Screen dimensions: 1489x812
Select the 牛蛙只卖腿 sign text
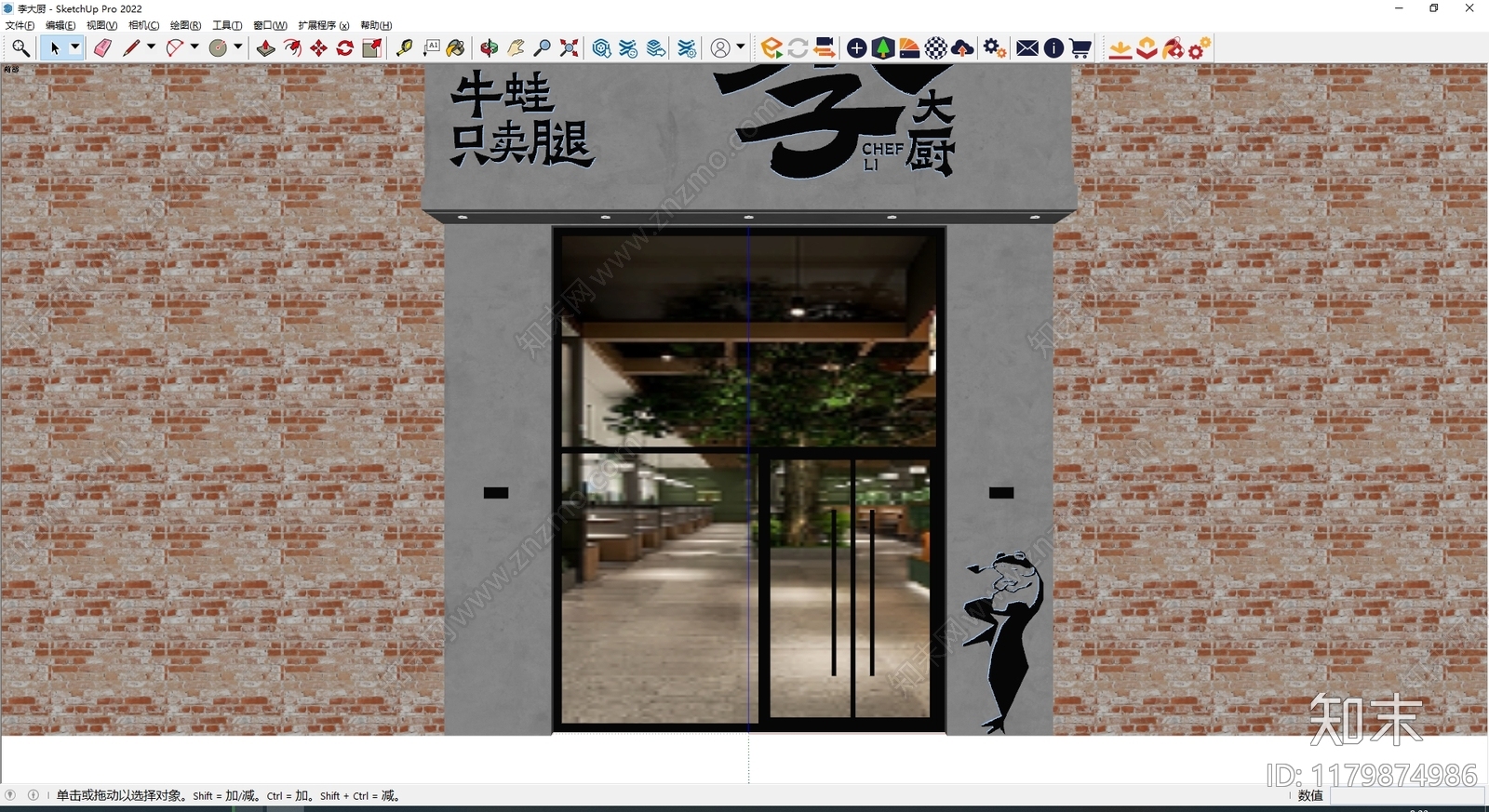click(x=521, y=119)
